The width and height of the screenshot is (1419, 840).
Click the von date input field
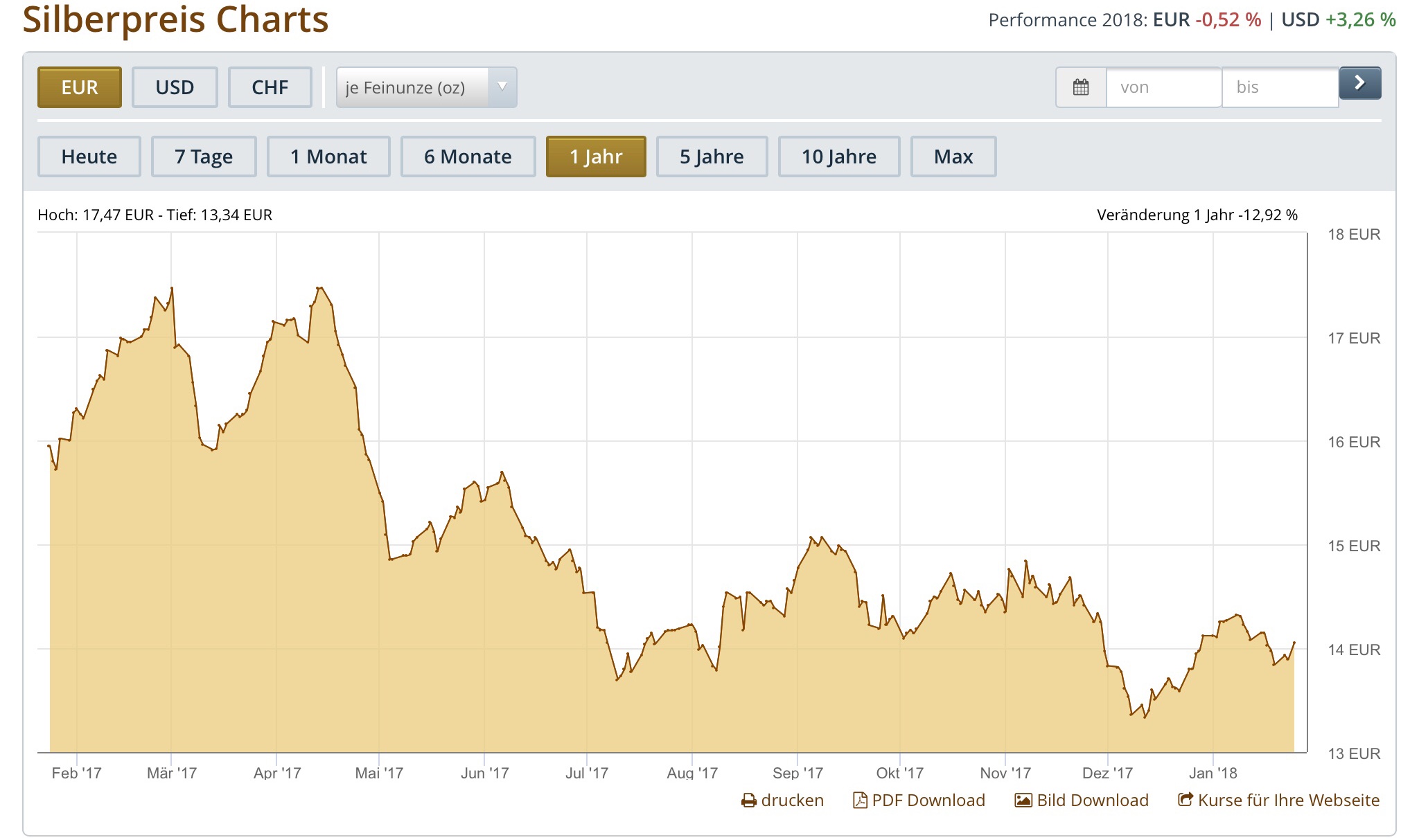[x=1163, y=87]
